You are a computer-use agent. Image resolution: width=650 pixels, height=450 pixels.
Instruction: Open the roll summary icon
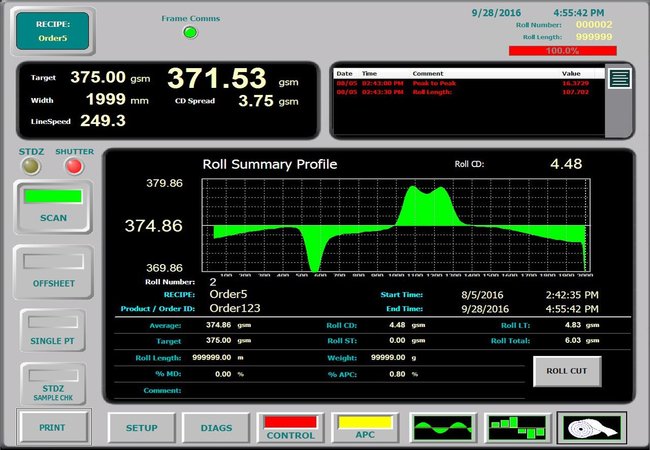pos(591,428)
